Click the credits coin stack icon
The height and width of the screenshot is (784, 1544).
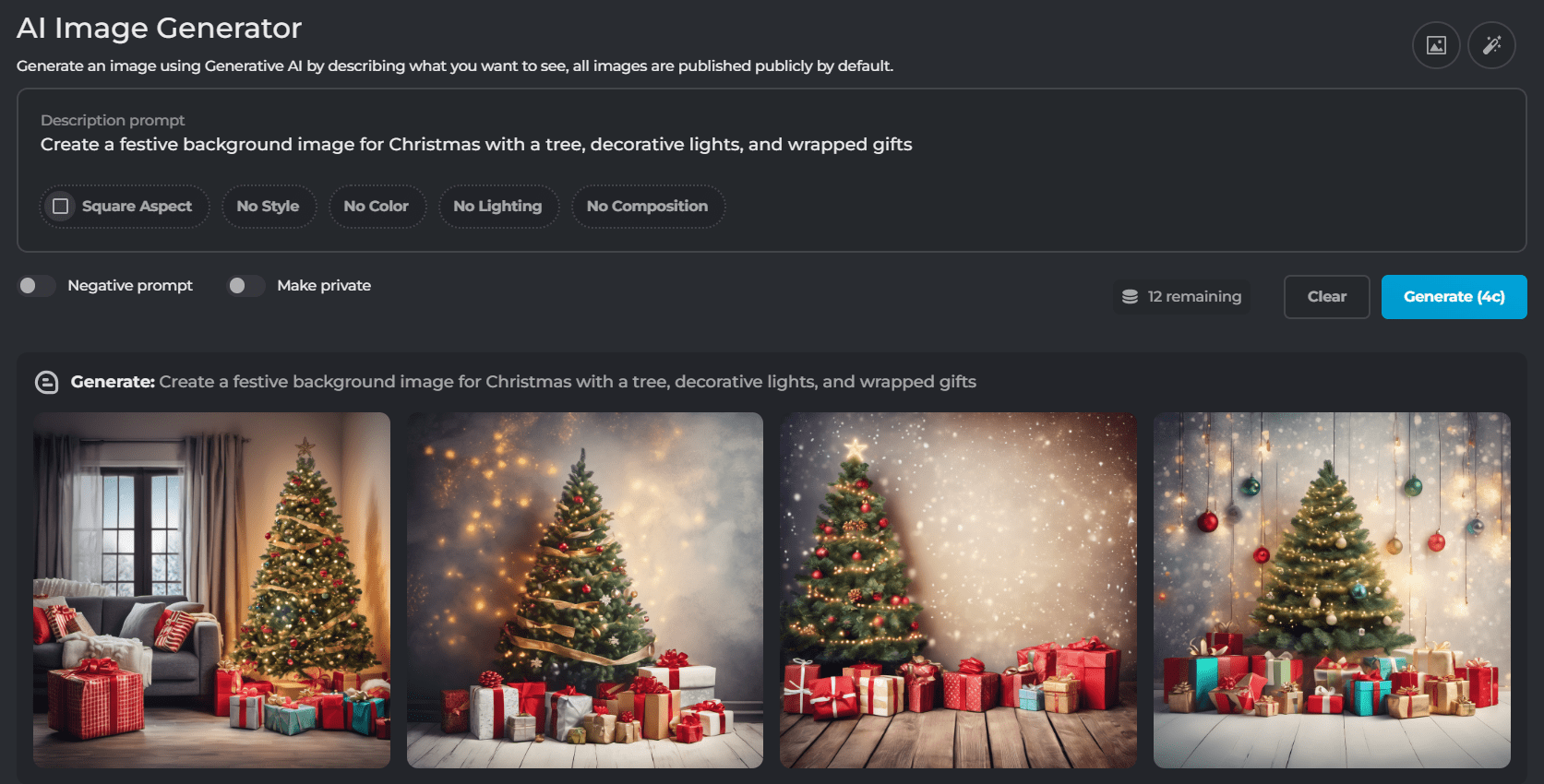1130,297
